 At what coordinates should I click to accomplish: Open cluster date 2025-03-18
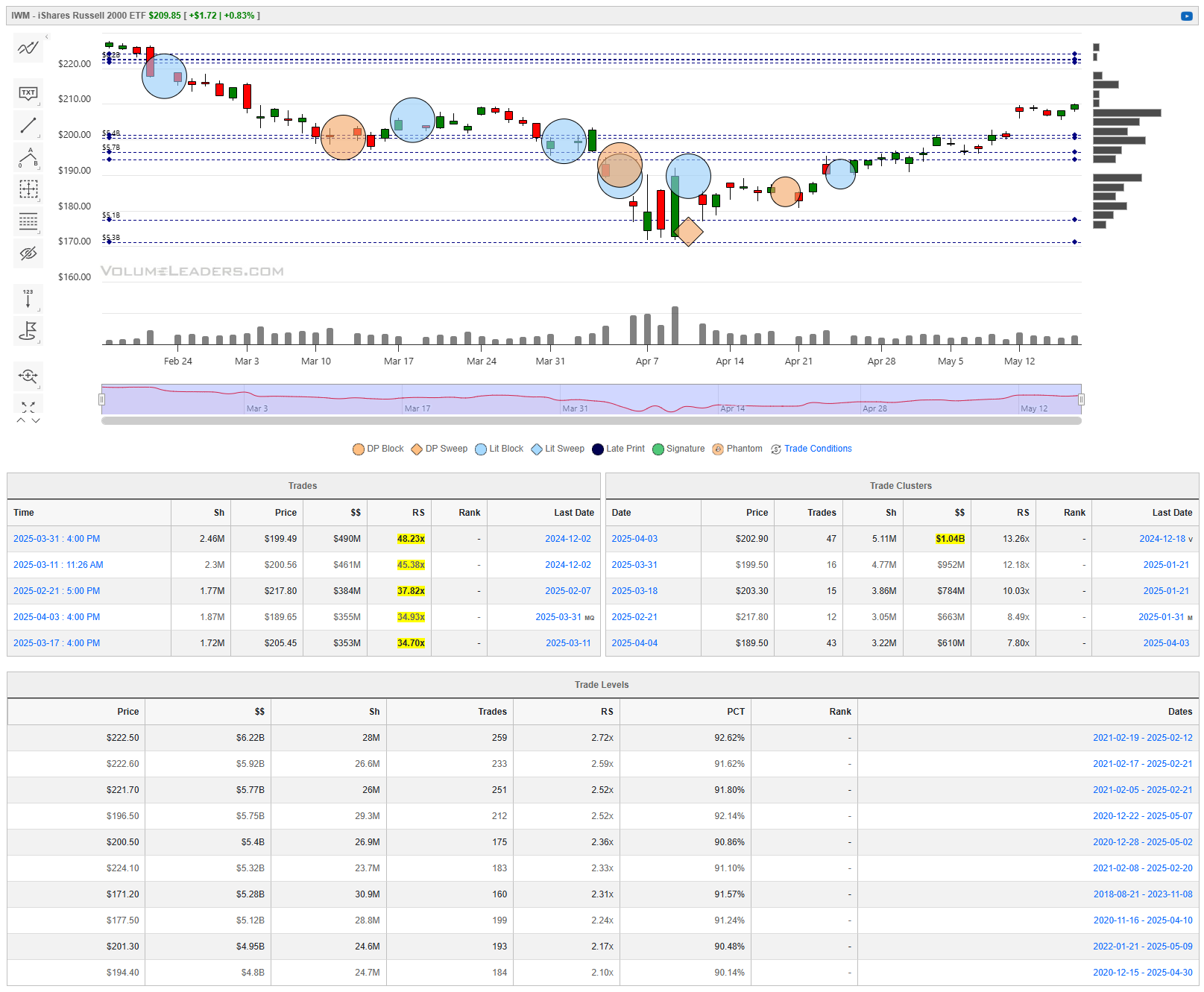coord(634,591)
